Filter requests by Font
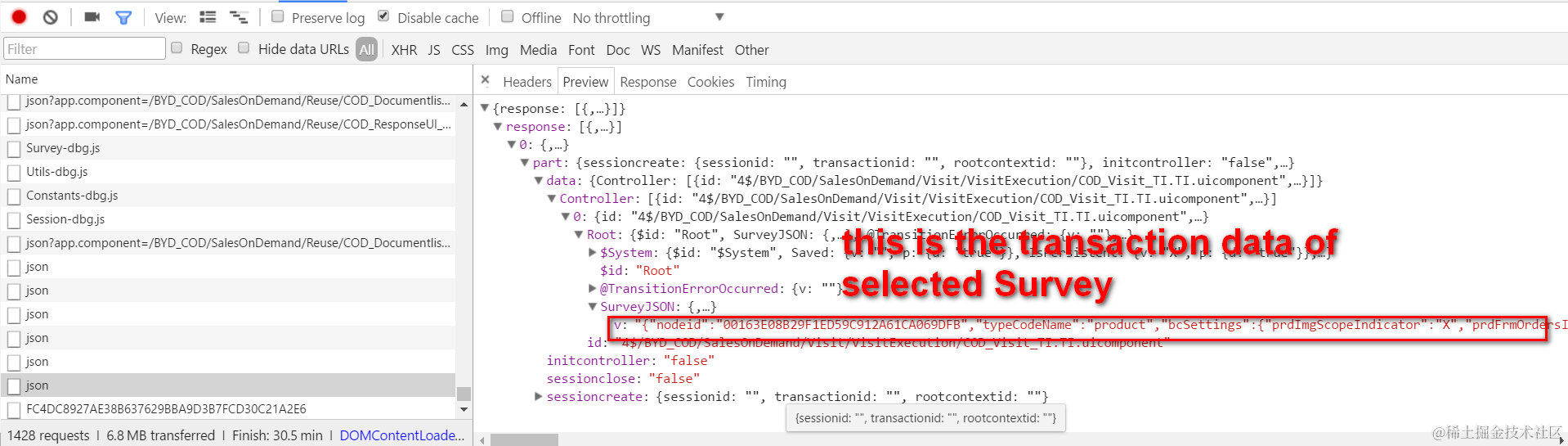Image resolution: width=1568 pixels, height=446 pixels. (x=581, y=50)
